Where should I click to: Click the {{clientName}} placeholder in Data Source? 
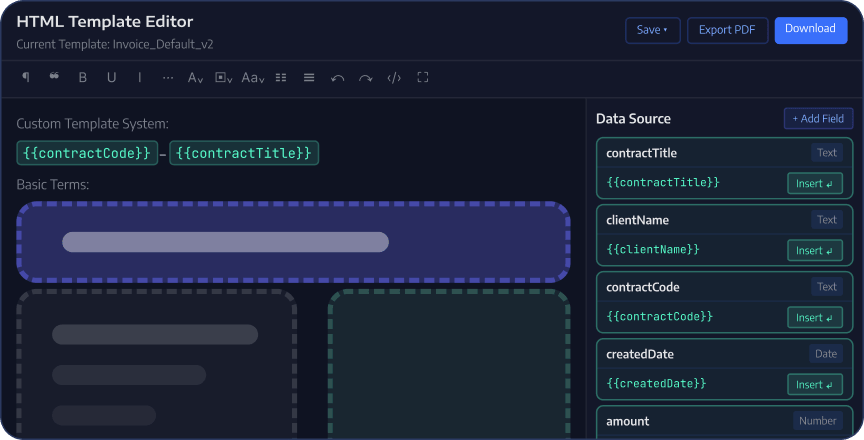[x=653, y=249]
